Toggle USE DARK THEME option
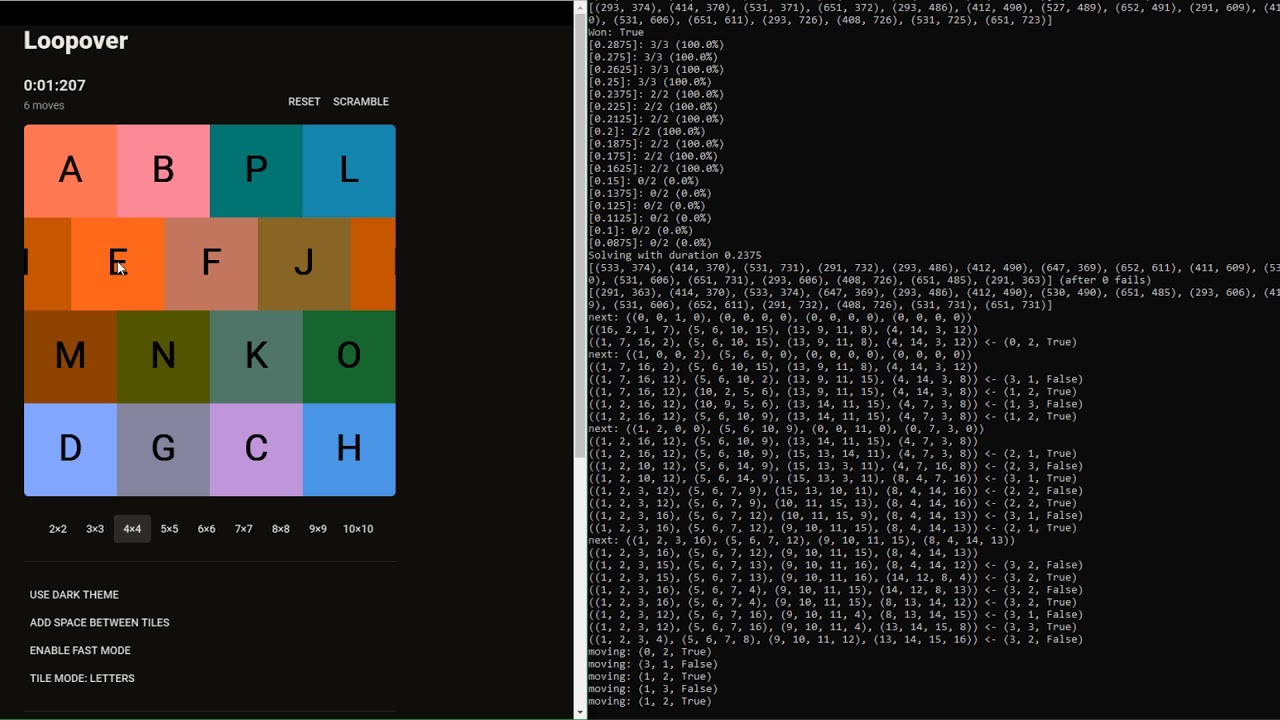Viewport: 1280px width, 720px height. coord(74,595)
